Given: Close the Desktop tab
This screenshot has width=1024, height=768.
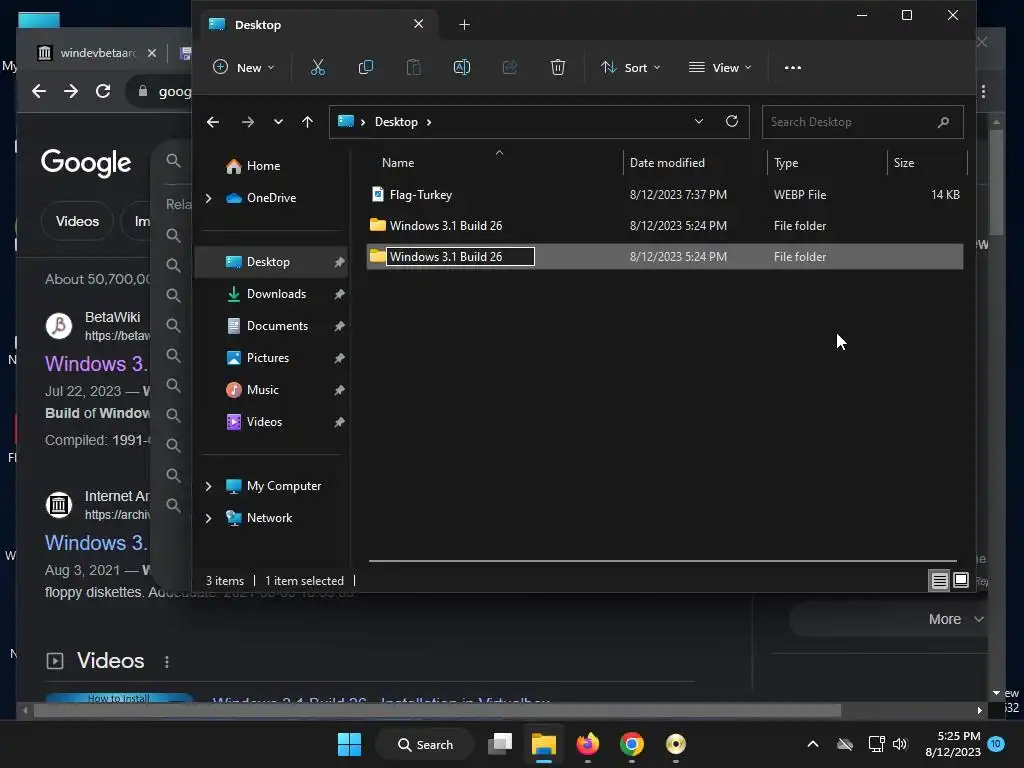Looking at the screenshot, I should point(419,24).
